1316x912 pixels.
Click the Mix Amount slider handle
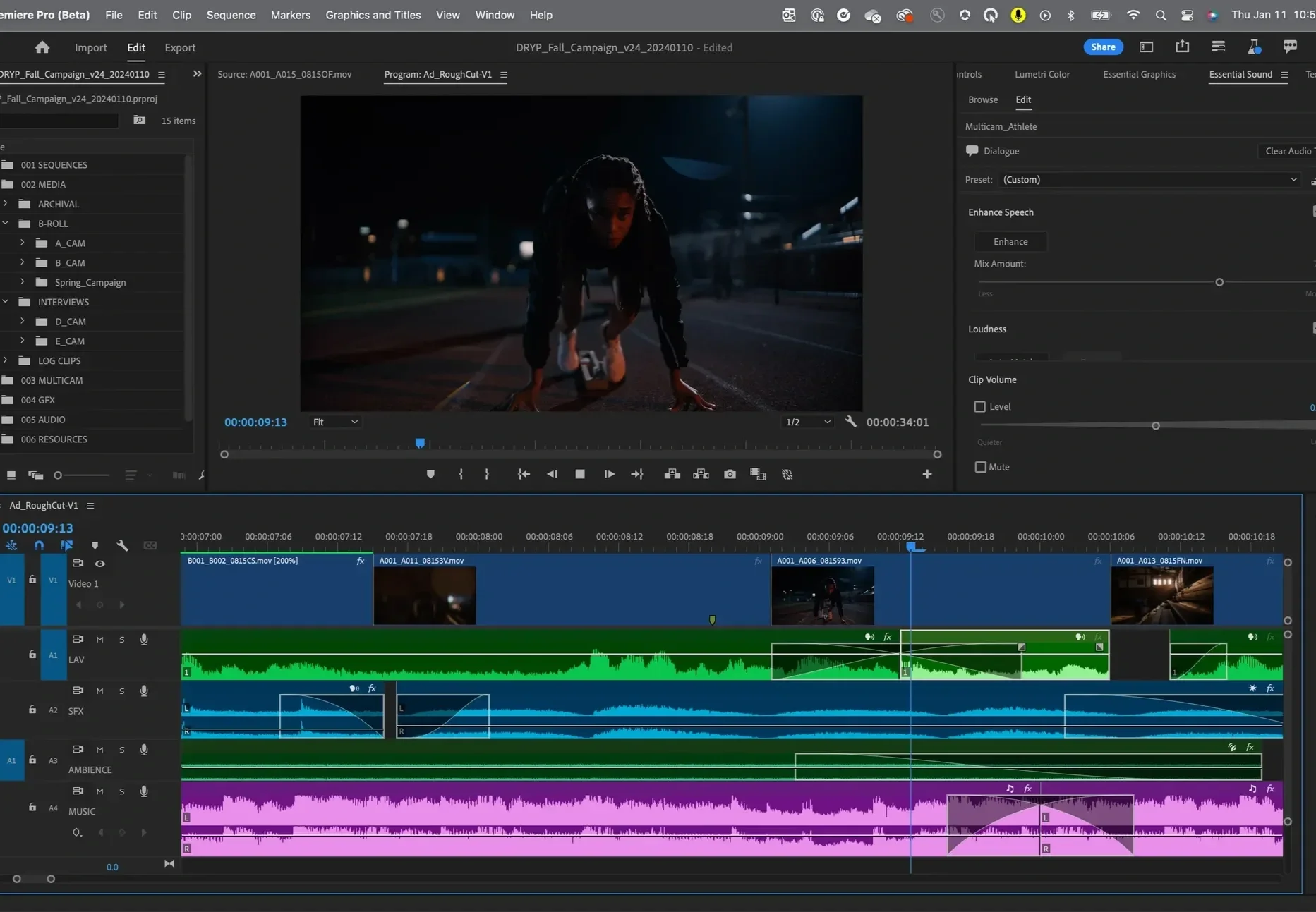tap(1219, 282)
